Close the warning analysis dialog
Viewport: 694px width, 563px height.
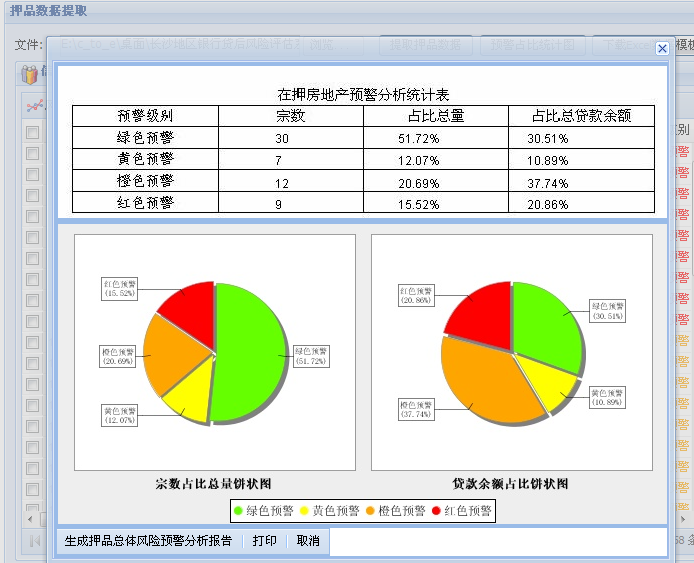tap(662, 48)
